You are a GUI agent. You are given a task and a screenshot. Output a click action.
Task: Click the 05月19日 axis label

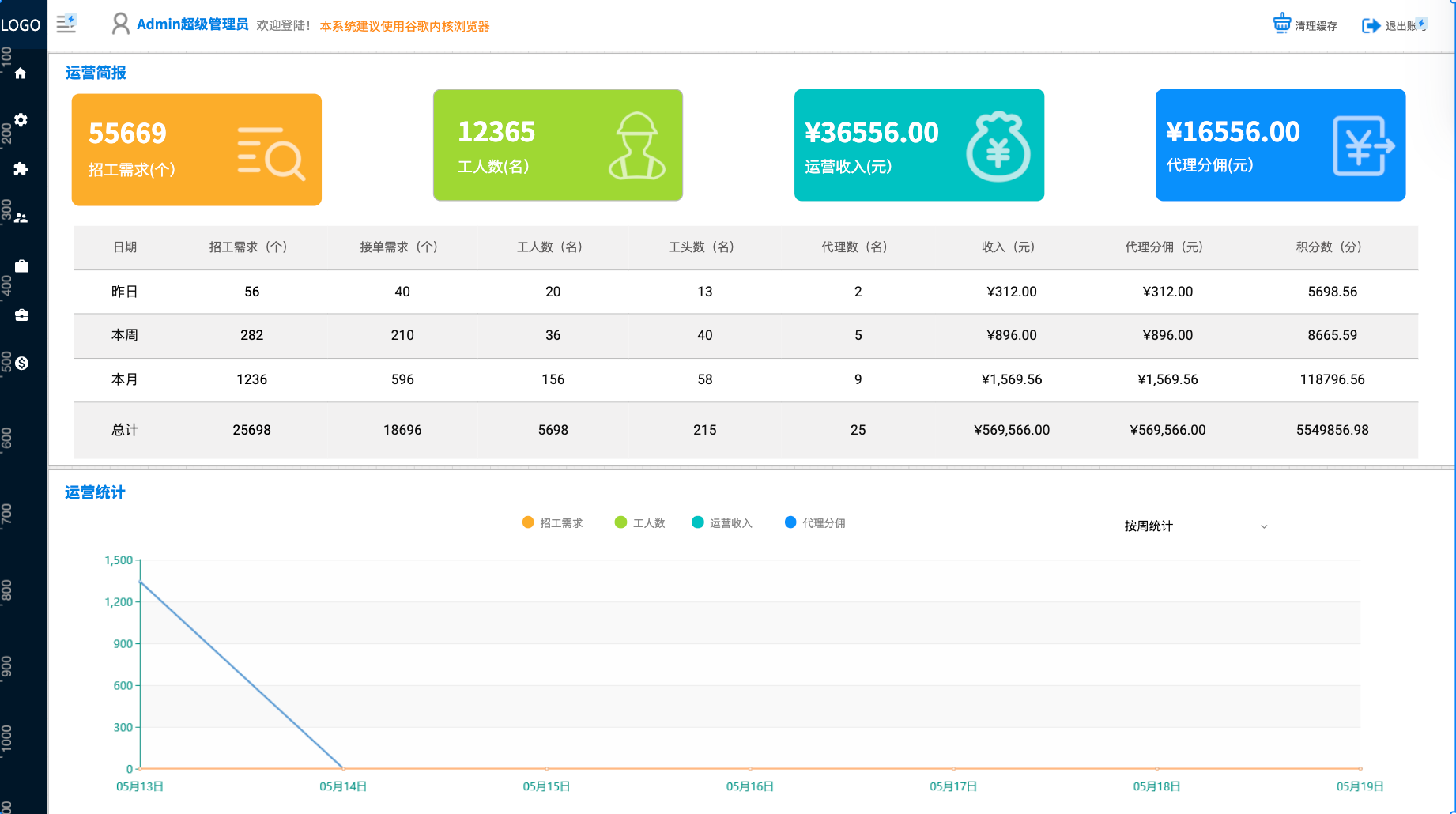tap(1360, 786)
